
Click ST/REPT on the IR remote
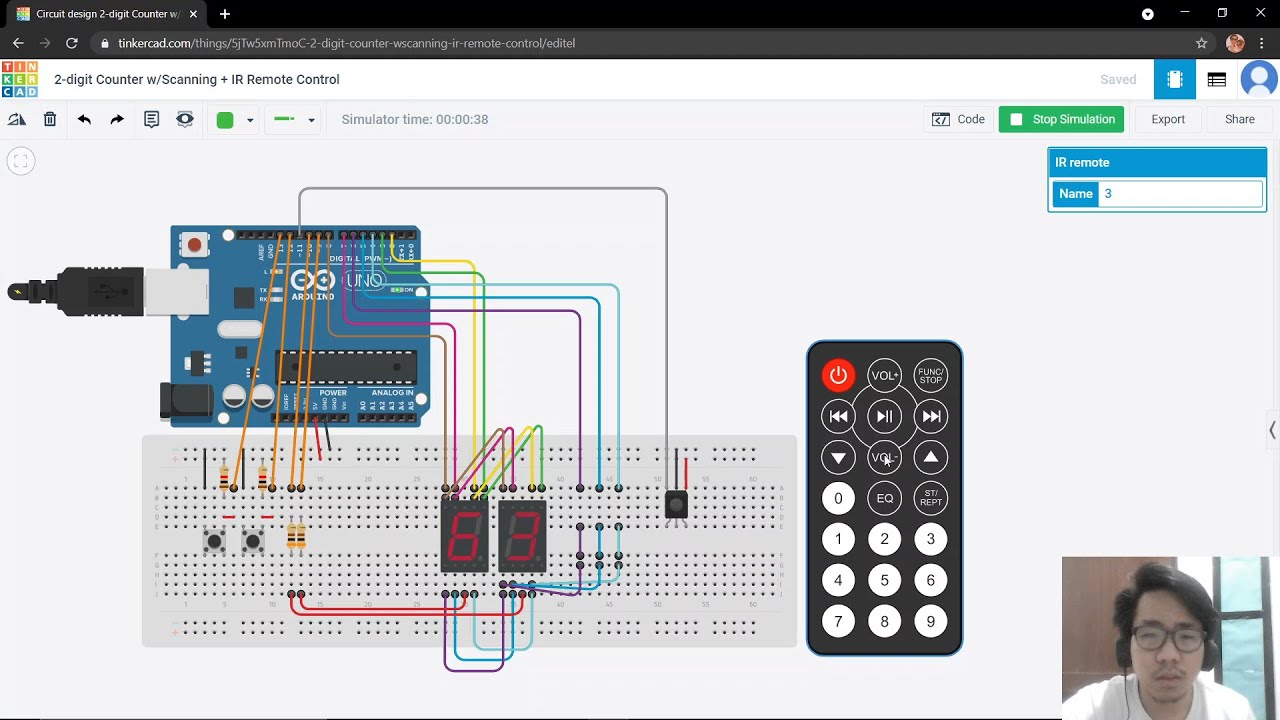(931, 499)
